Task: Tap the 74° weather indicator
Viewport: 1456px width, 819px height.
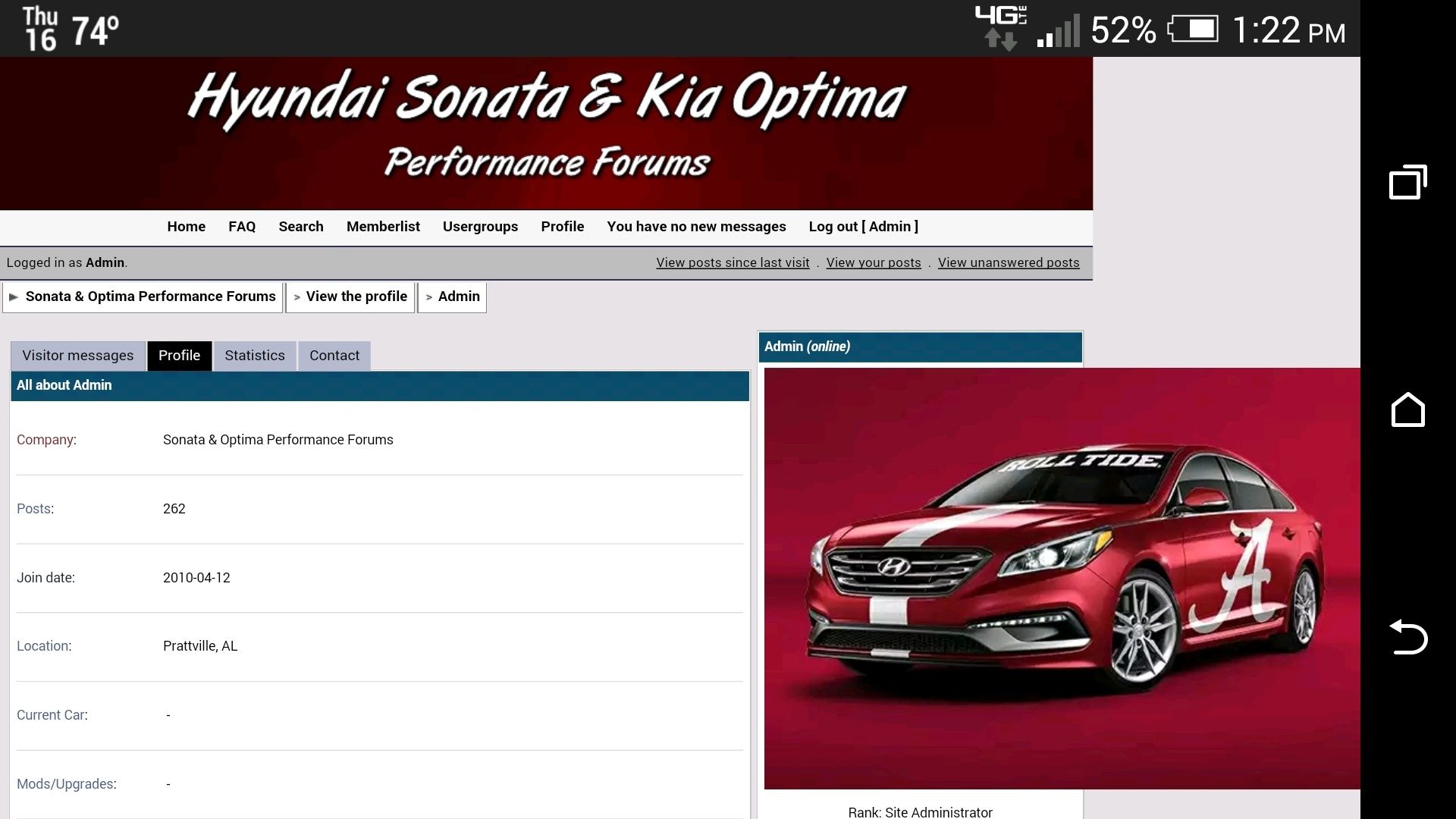Action: 95,31
